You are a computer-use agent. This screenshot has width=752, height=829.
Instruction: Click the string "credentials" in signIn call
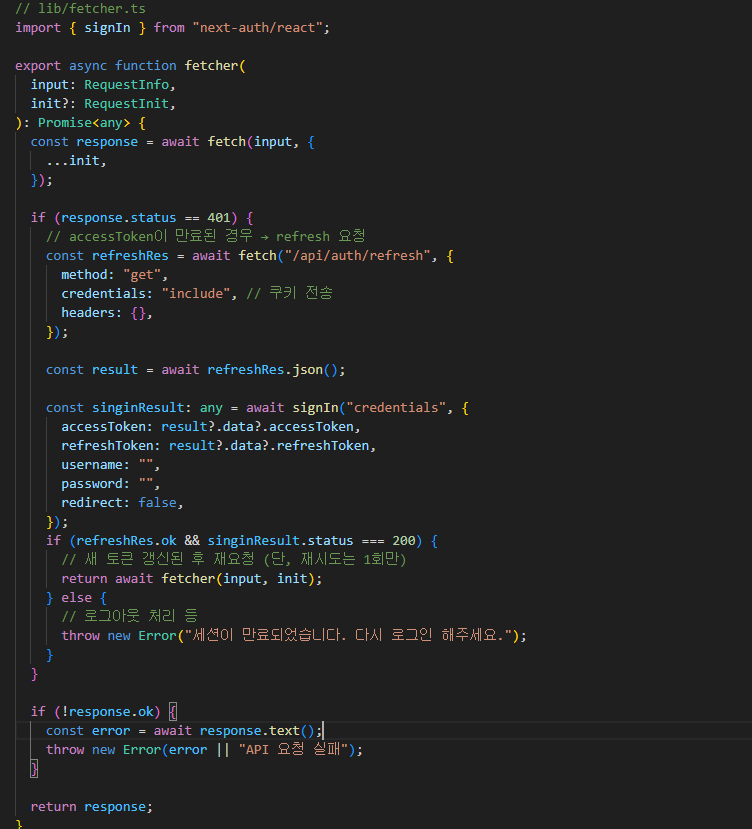click(396, 408)
